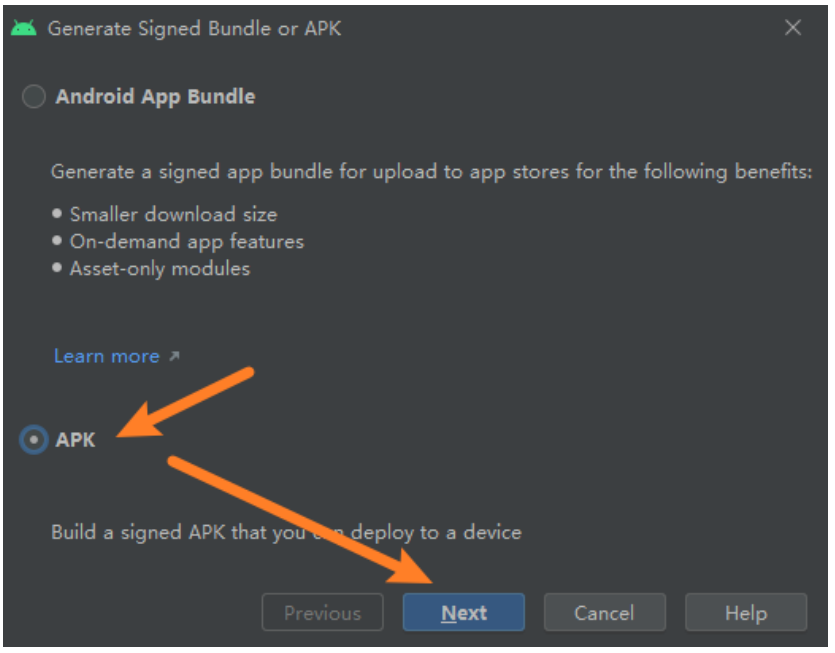Cancel the signed APK wizard
Screen dimensions: 835x653
point(605,613)
